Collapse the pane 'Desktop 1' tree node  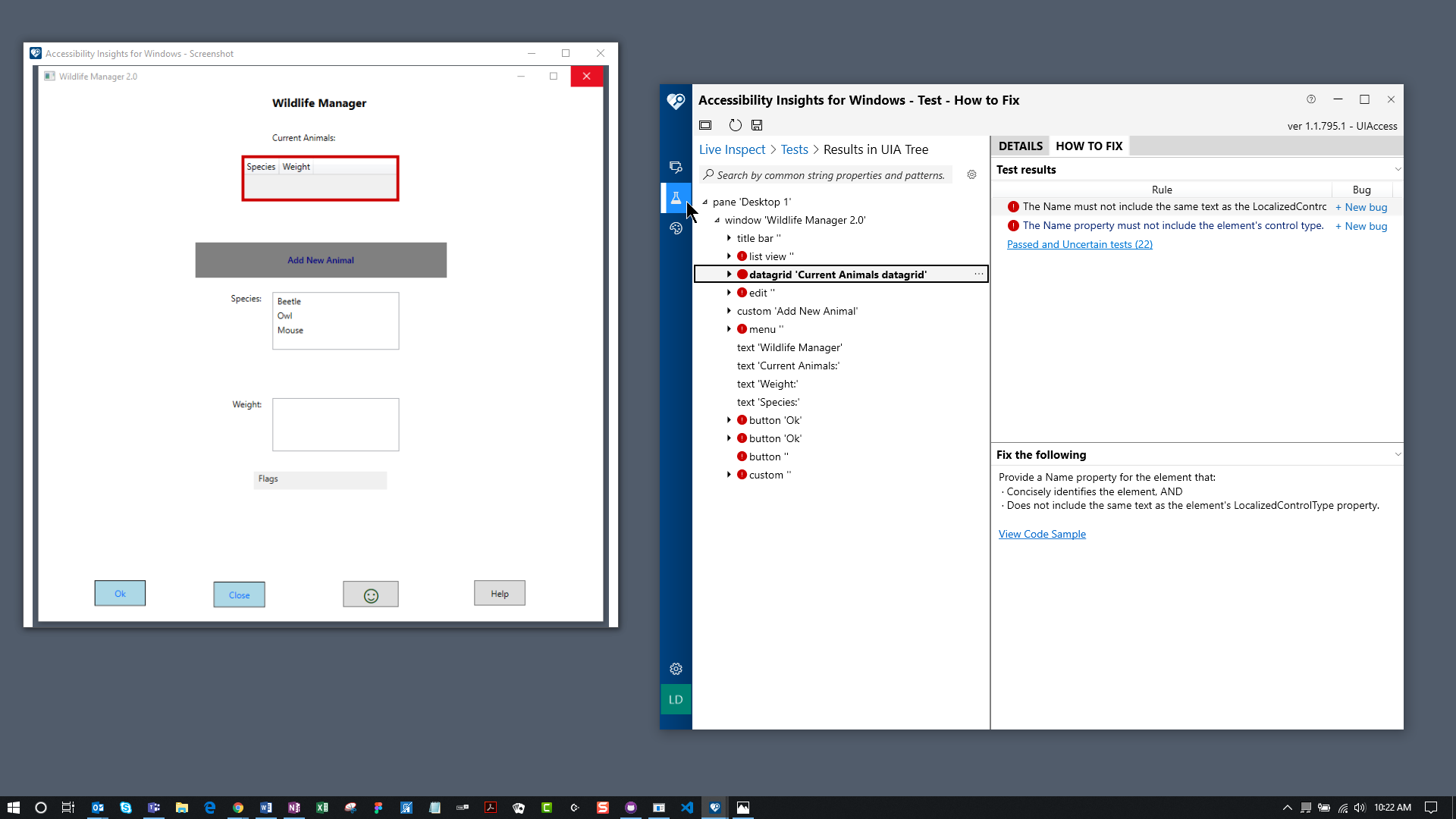click(705, 202)
